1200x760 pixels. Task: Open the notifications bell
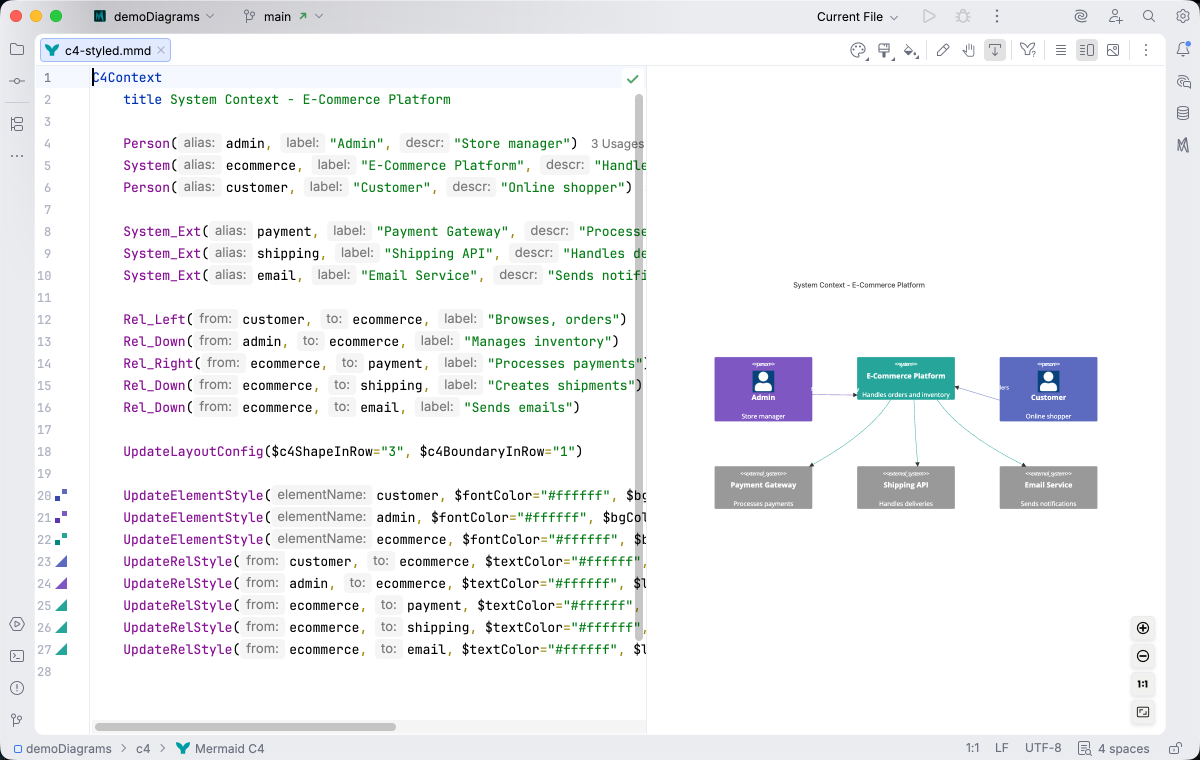tap(1183, 50)
